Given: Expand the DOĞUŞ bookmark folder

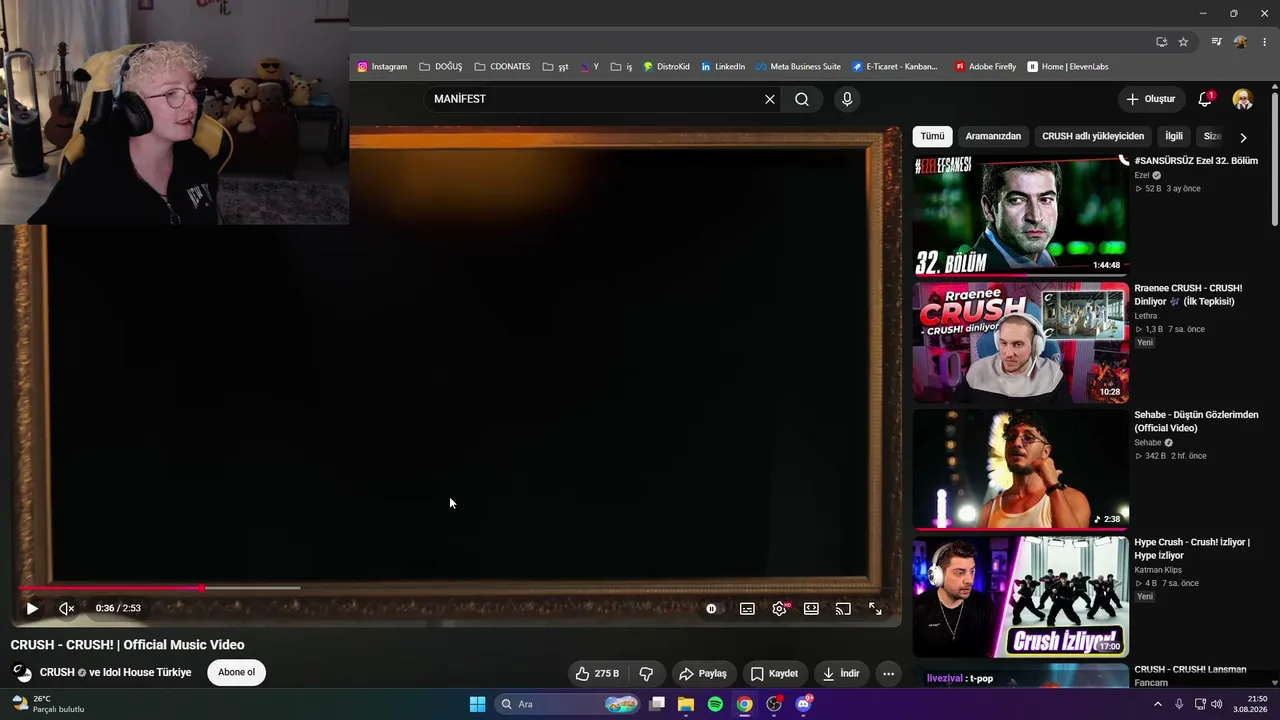Looking at the screenshot, I should tap(441, 67).
